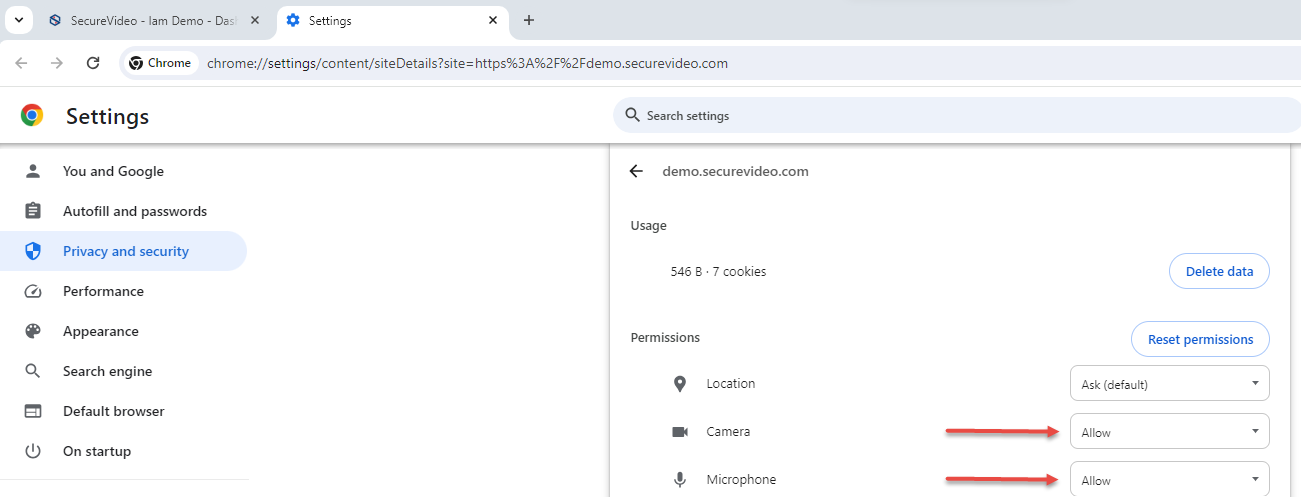The height and width of the screenshot is (497, 1301).
Task: Open You and Google settings
Action: pyautogui.click(x=113, y=171)
